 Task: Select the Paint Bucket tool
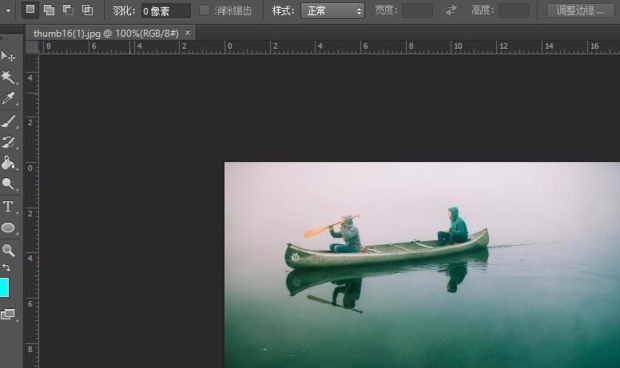[8, 163]
